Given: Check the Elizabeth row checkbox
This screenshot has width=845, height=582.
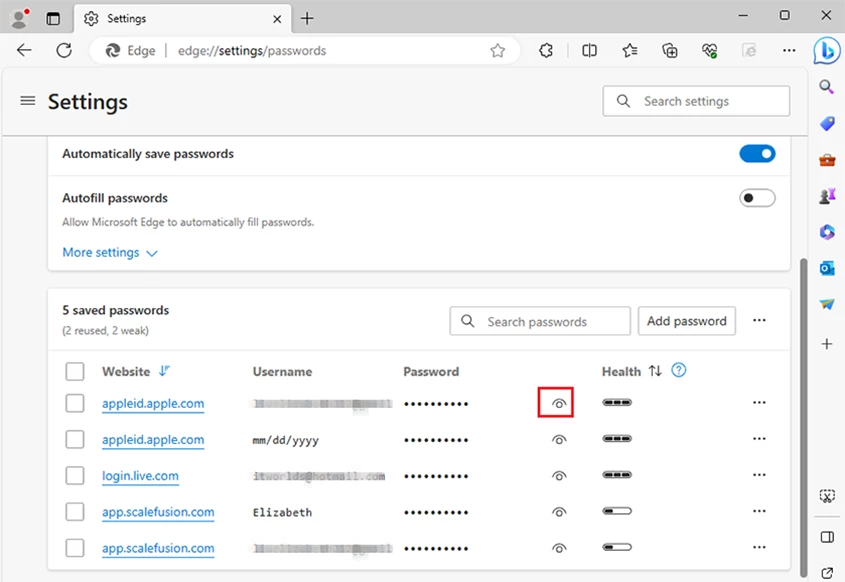Looking at the screenshot, I should [74, 511].
